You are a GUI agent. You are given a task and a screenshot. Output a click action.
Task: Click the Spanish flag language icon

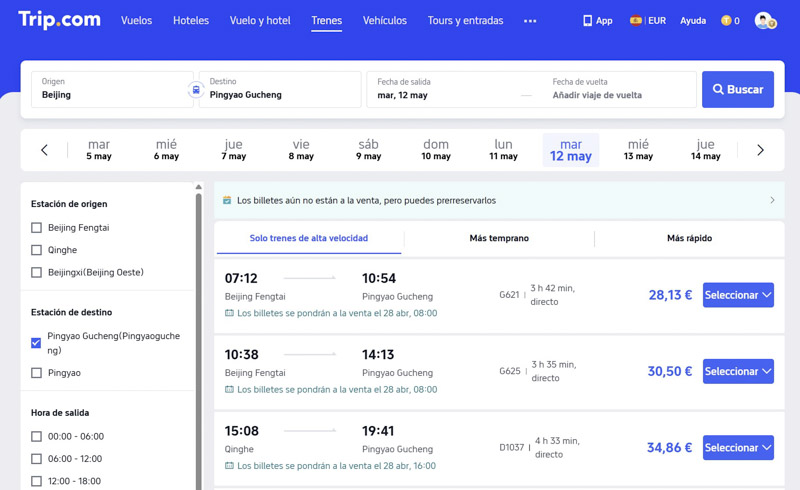click(x=636, y=20)
